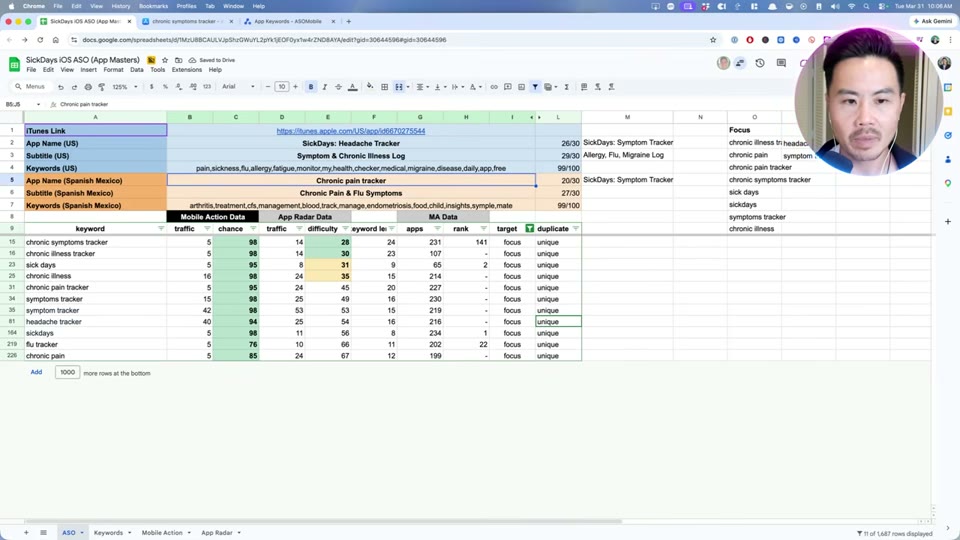Viewport: 960px width, 540px height.
Task: Insert link using chain icon
Action: point(493,87)
